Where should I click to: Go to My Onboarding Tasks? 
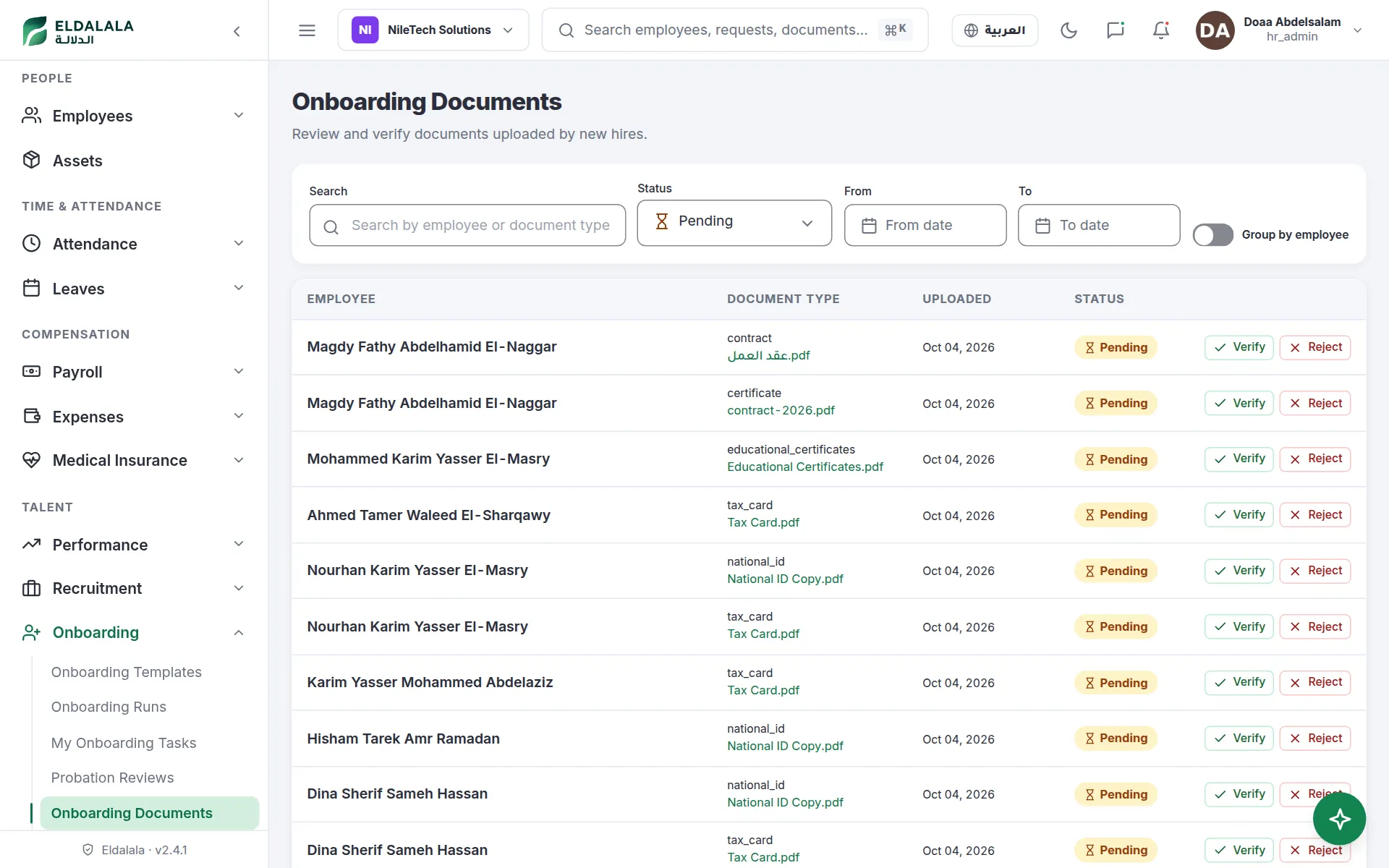click(124, 743)
